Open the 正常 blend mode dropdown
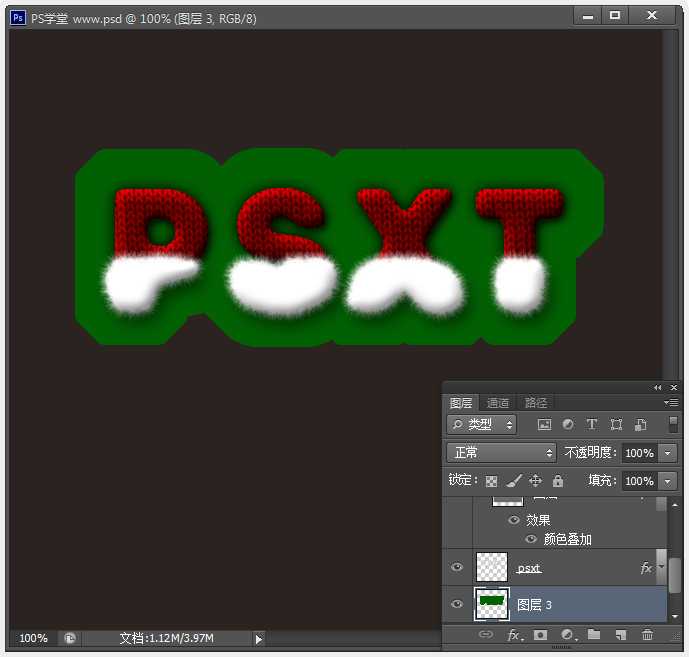This screenshot has width=689, height=657. click(x=500, y=453)
